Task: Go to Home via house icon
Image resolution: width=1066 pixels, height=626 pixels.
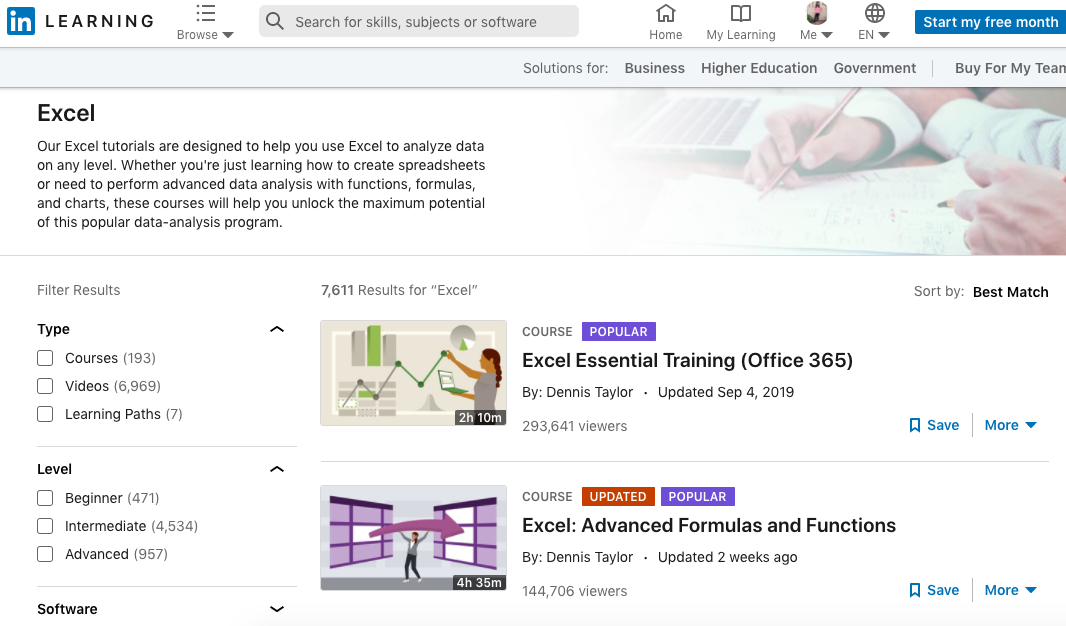Action: point(666,13)
